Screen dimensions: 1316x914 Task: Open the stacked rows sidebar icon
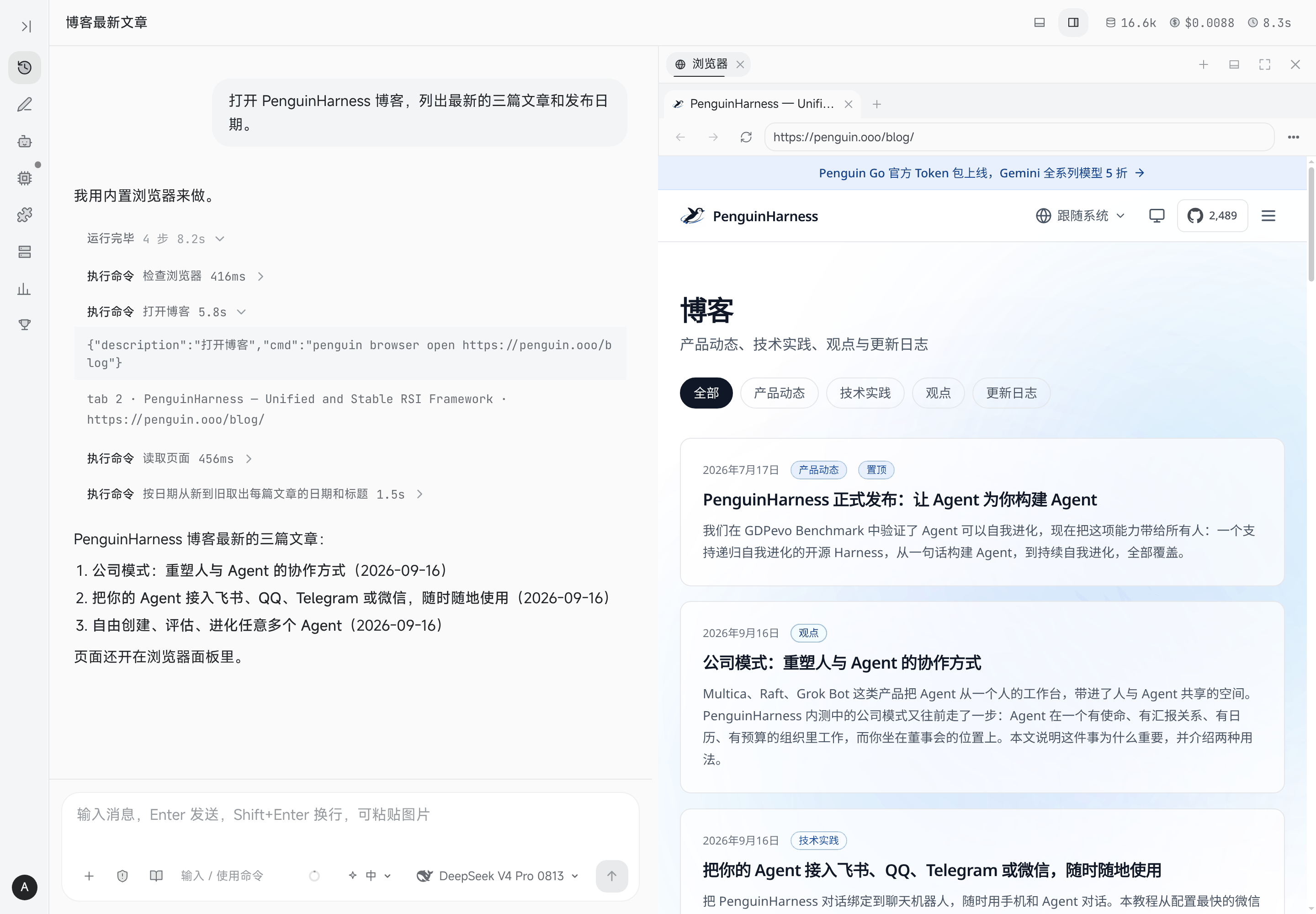25,251
